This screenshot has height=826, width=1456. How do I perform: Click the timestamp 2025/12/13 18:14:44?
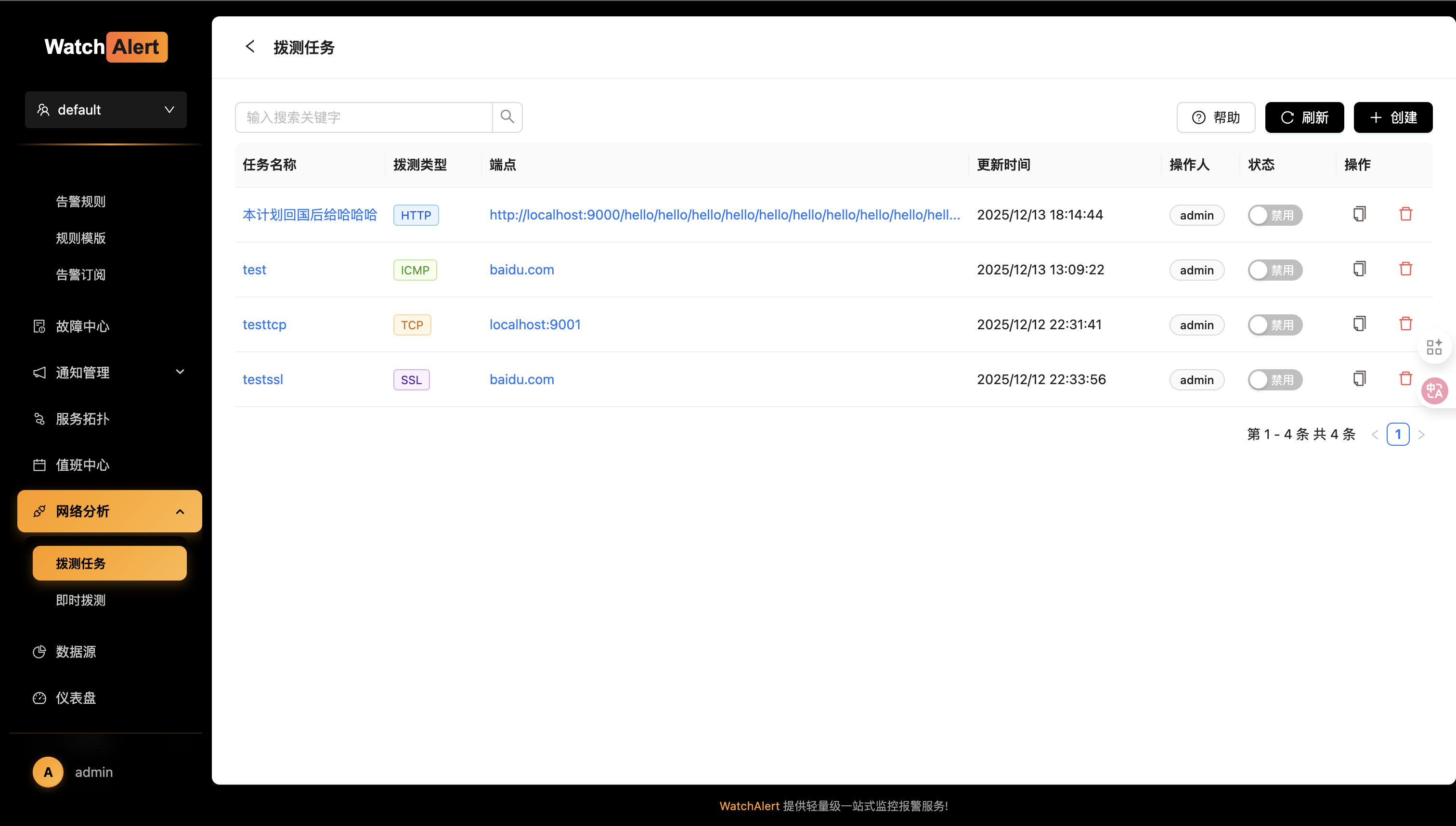pos(1040,215)
